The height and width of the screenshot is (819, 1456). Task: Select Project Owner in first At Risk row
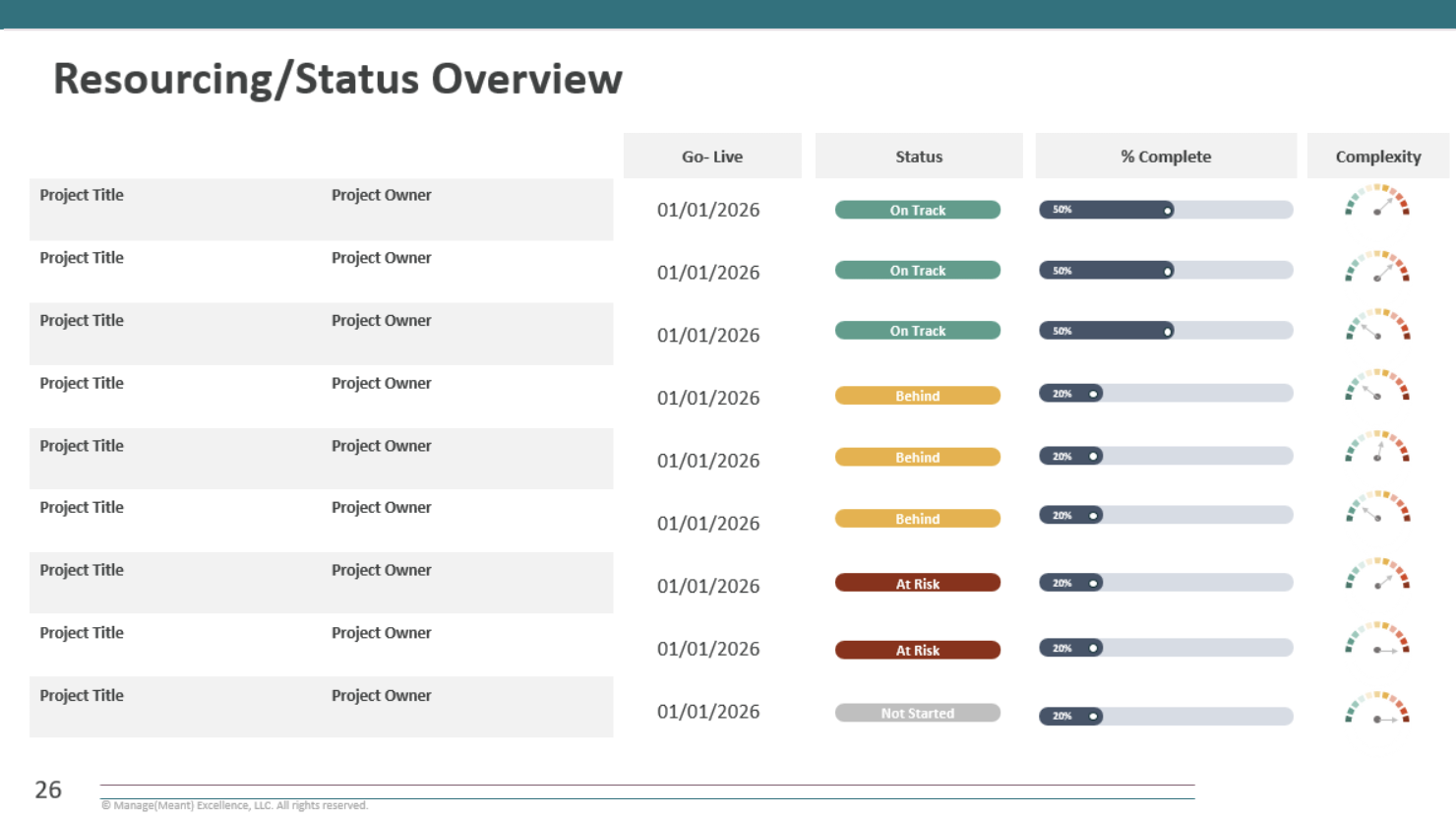tap(382, 570)
